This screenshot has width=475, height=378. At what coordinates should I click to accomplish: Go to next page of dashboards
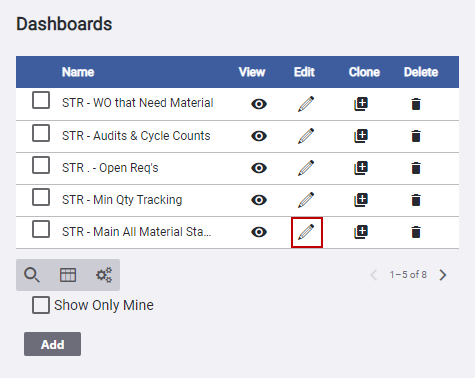(443, 275)
